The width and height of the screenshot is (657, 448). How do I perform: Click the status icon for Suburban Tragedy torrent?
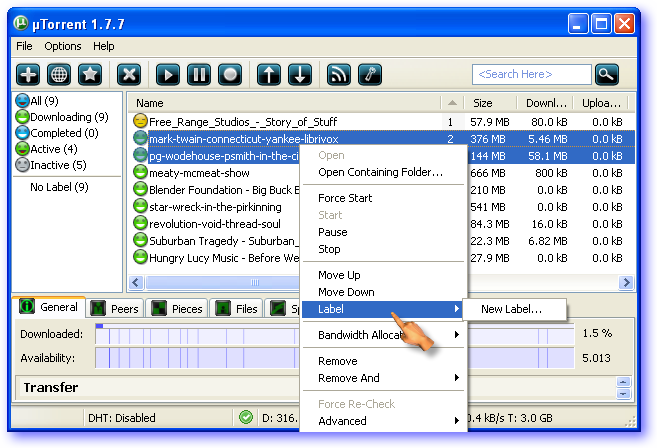pos(140,240)
